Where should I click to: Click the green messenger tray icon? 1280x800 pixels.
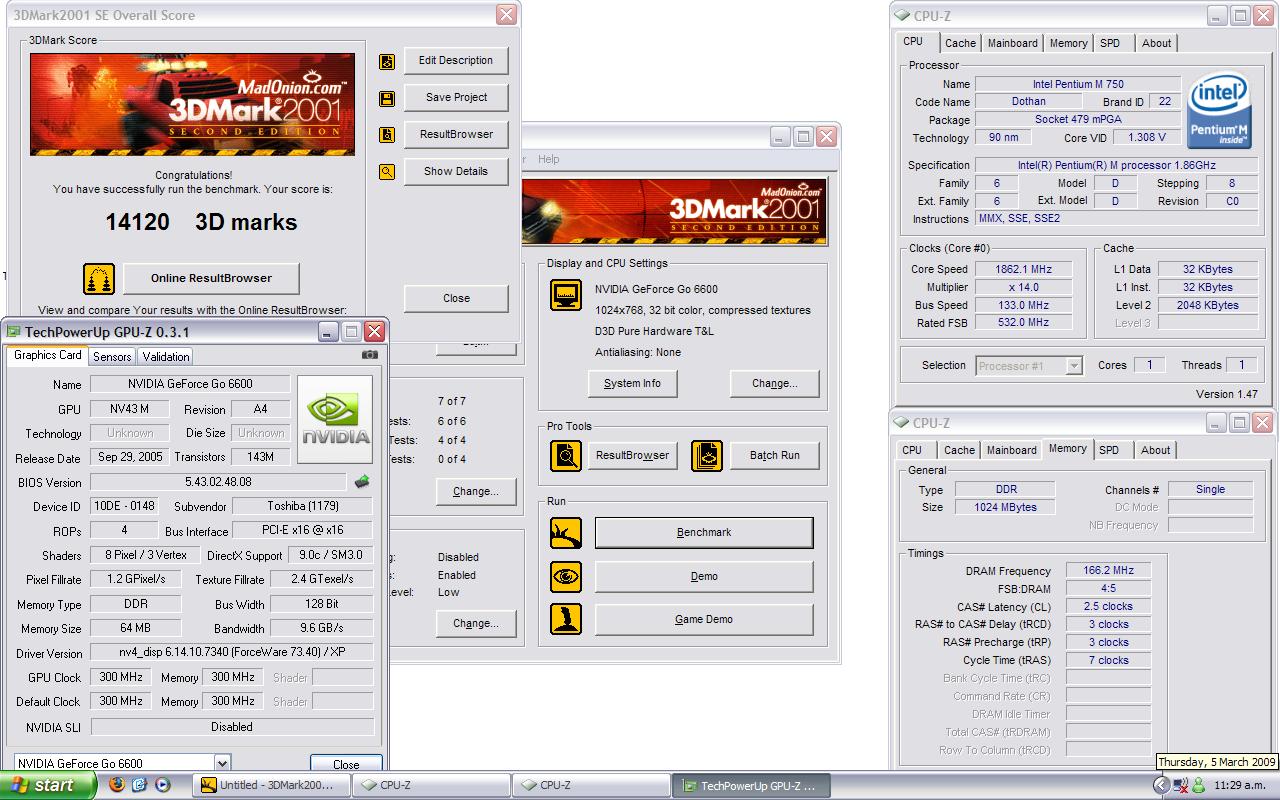pos(1198,786)
